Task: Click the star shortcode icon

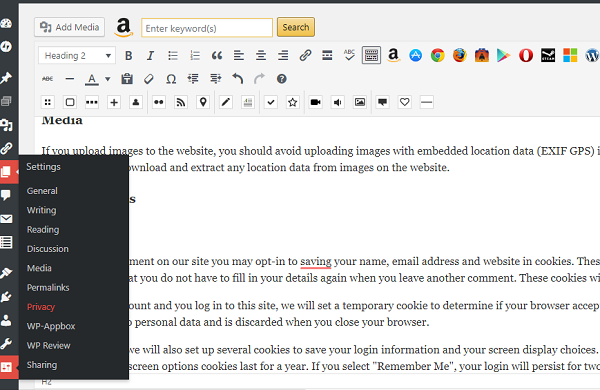Action: coord(293,102)
